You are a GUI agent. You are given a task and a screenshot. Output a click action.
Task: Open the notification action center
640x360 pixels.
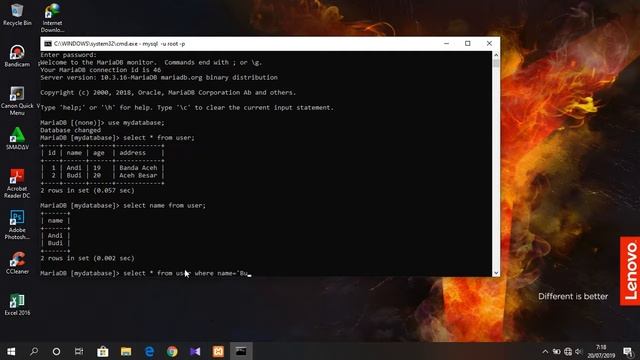point(629,351)
